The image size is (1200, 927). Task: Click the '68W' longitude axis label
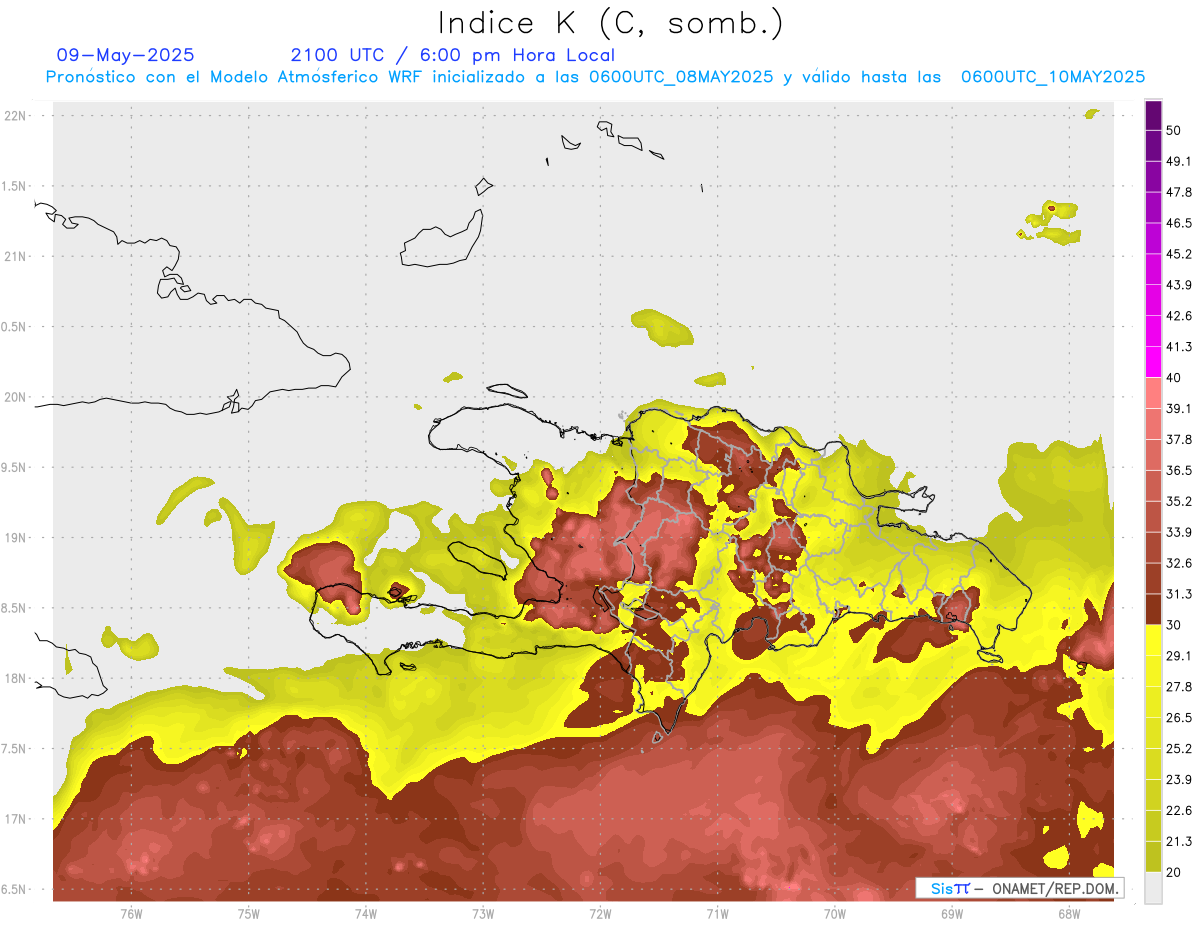point(1068,913)
